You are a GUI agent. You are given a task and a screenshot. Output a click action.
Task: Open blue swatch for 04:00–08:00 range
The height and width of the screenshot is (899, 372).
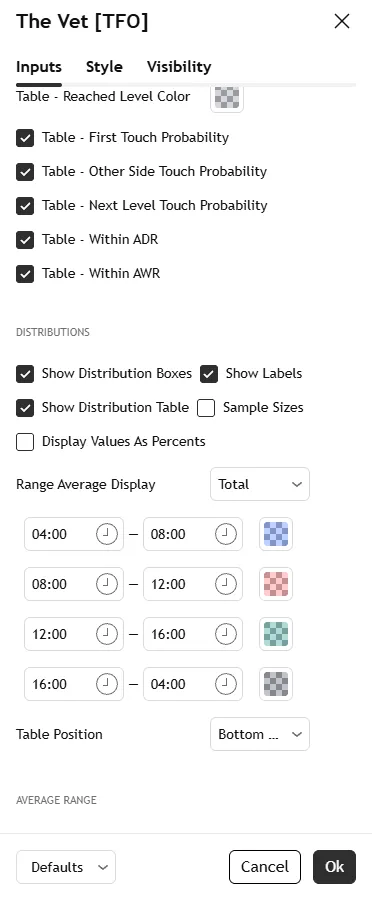[x=276, y=534]
